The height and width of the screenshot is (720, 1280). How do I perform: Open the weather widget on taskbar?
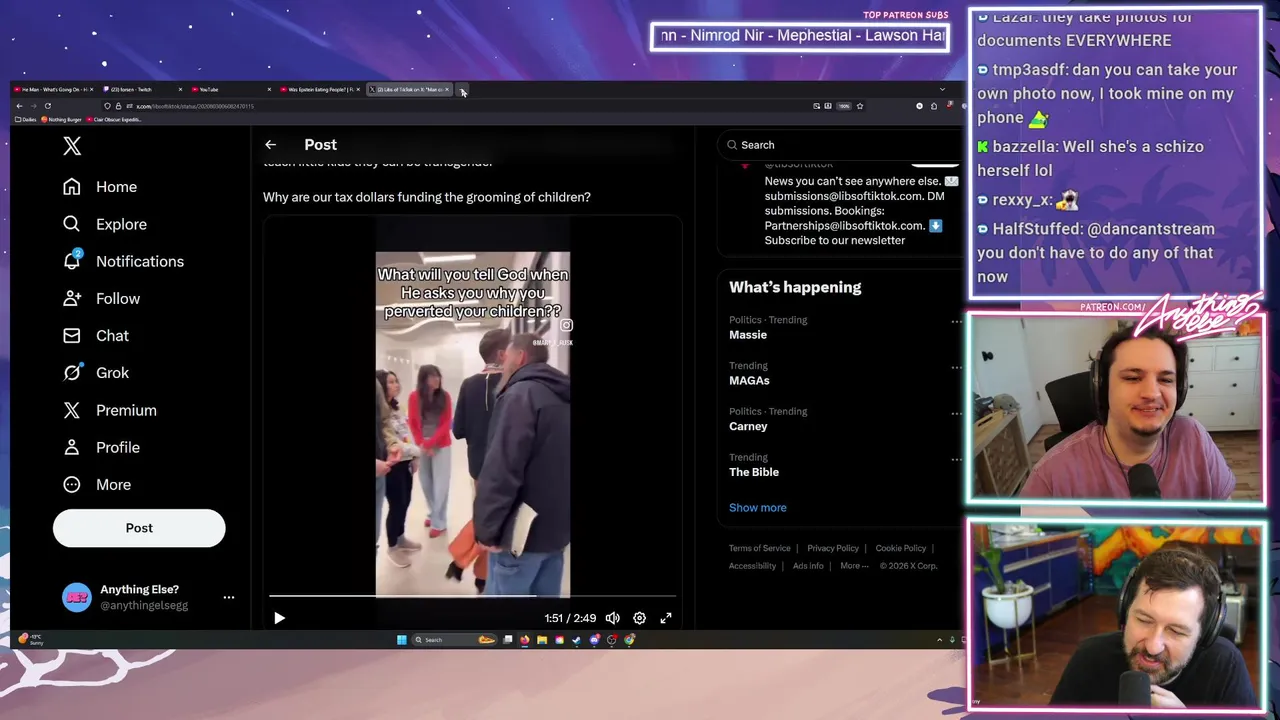[x=30, y=639]
